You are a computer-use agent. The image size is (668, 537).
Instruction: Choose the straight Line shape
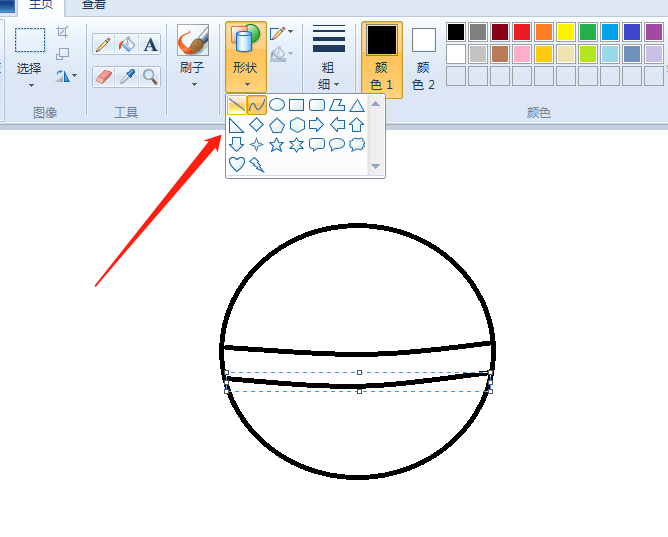(236, 105)
